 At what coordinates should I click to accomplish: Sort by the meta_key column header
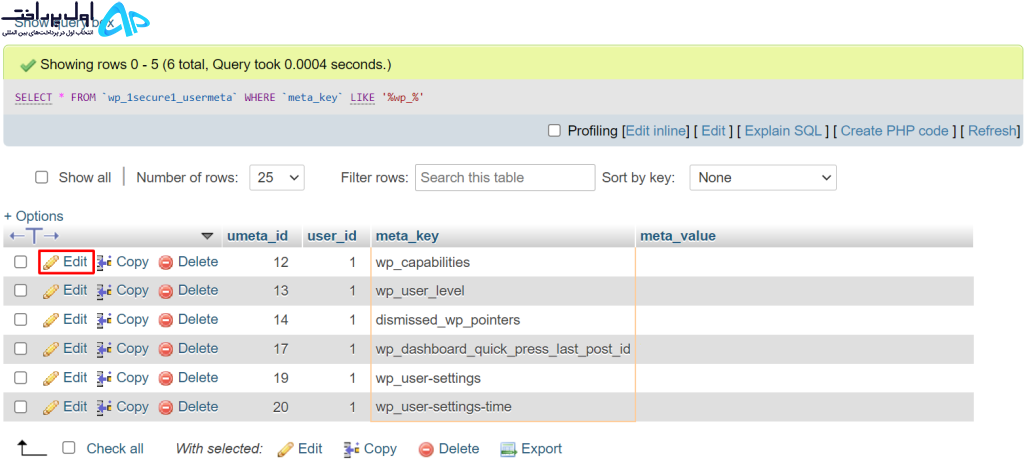pyautogui.click(x=407, y=236)
